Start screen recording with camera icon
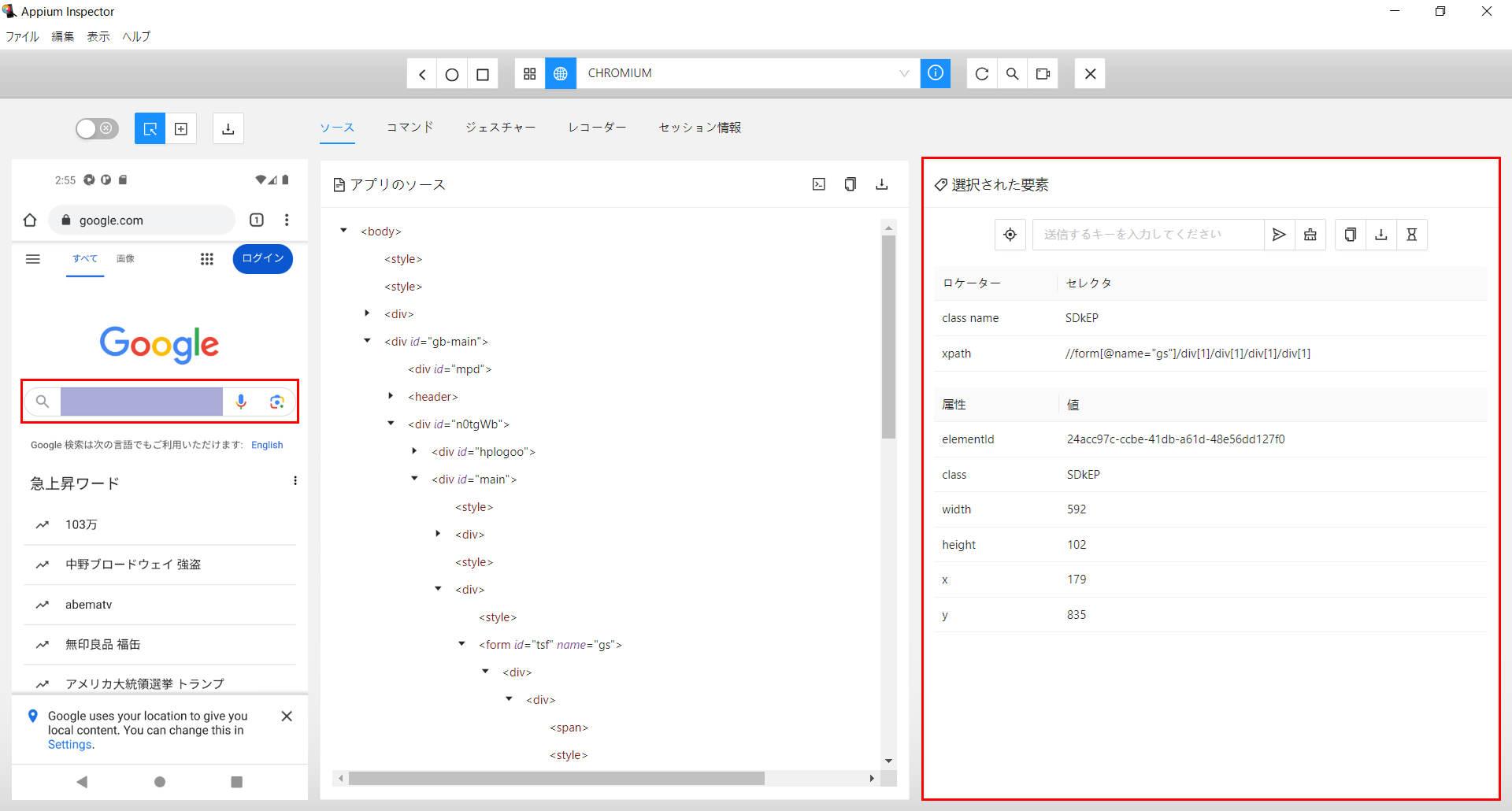1512x811 pixels. pos(1043,73)
